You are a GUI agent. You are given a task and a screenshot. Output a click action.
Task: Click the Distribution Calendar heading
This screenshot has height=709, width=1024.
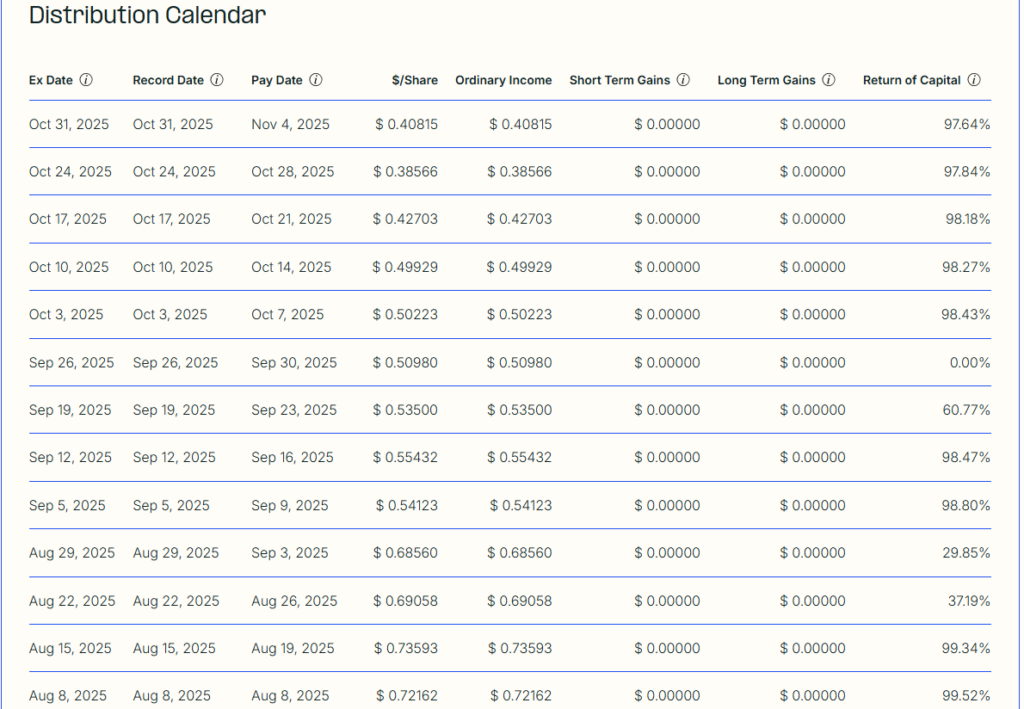pyautogui.click(x=147, y=16)
